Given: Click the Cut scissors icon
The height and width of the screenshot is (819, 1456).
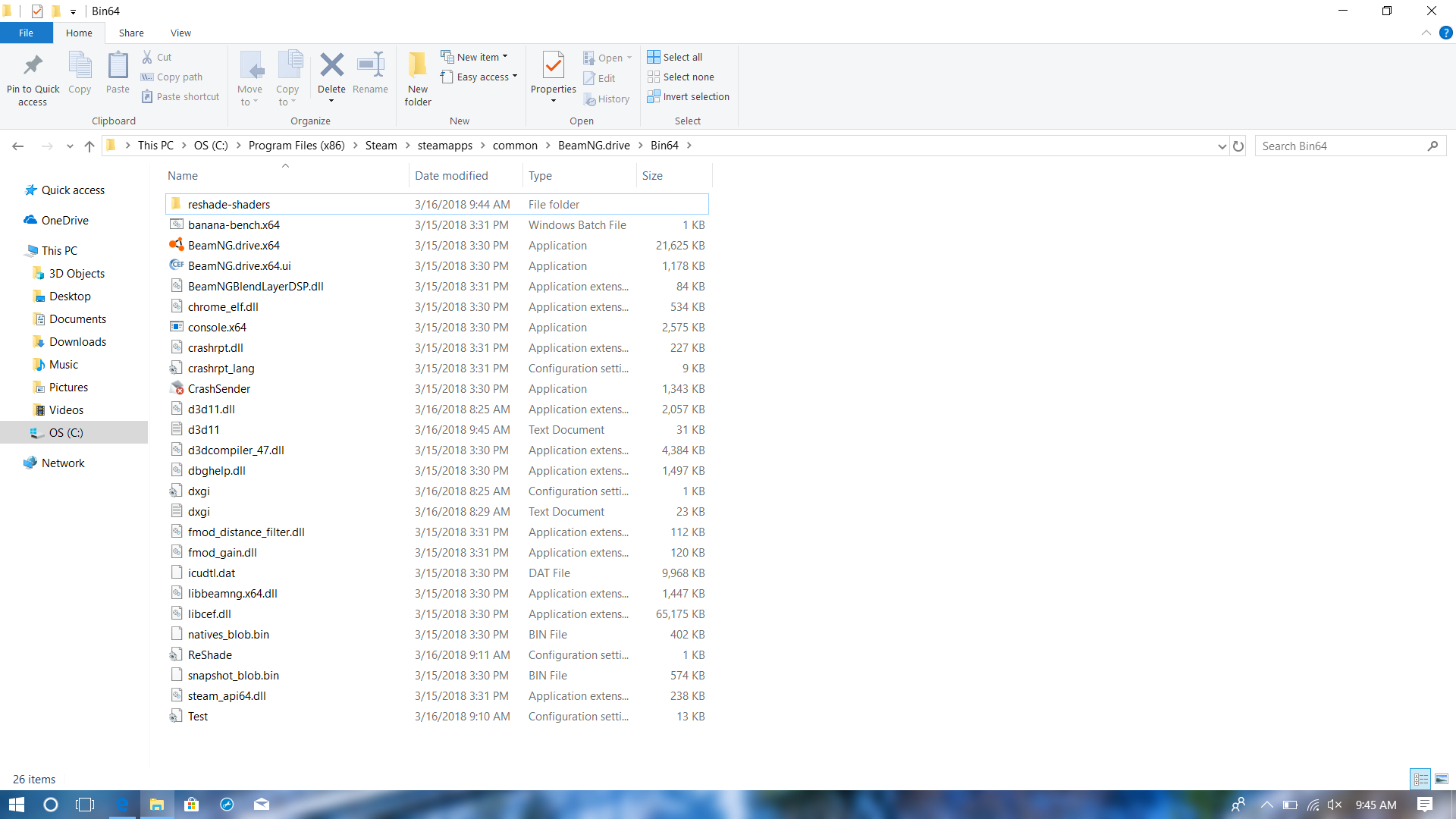Looking at the screenshot, I should tap(147, 57).
